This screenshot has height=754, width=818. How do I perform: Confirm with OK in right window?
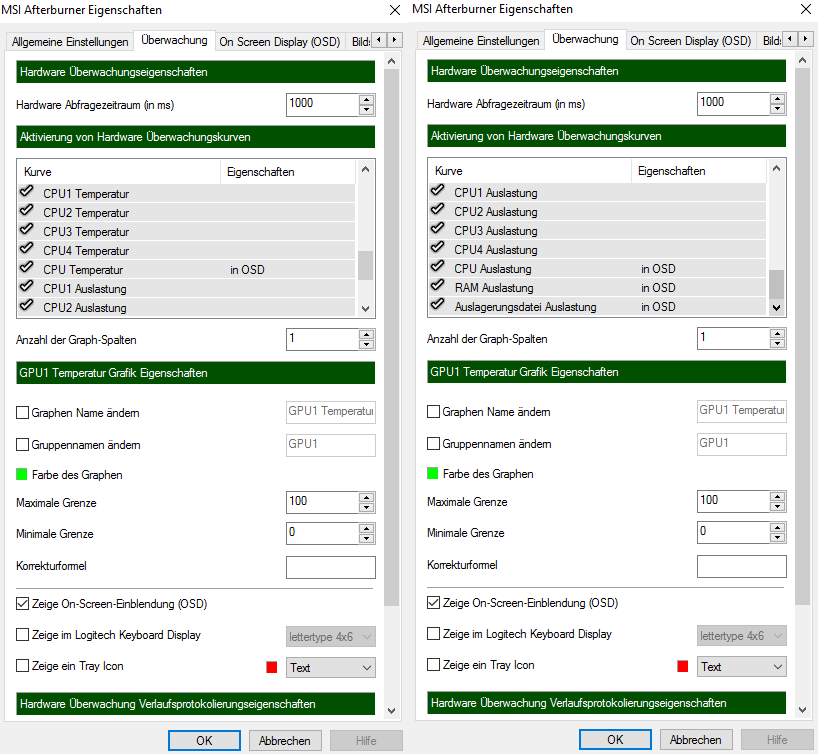(x=616, y=739)
